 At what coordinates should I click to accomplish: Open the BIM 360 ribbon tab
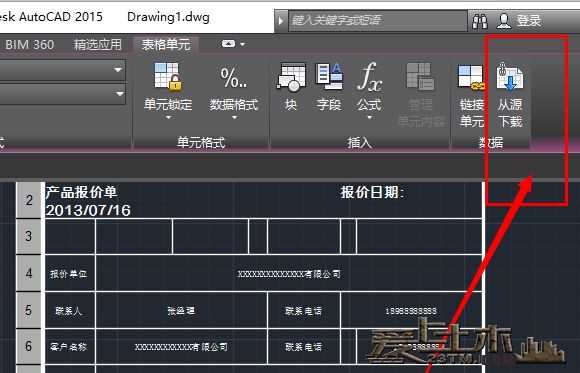tap(30, 45)
